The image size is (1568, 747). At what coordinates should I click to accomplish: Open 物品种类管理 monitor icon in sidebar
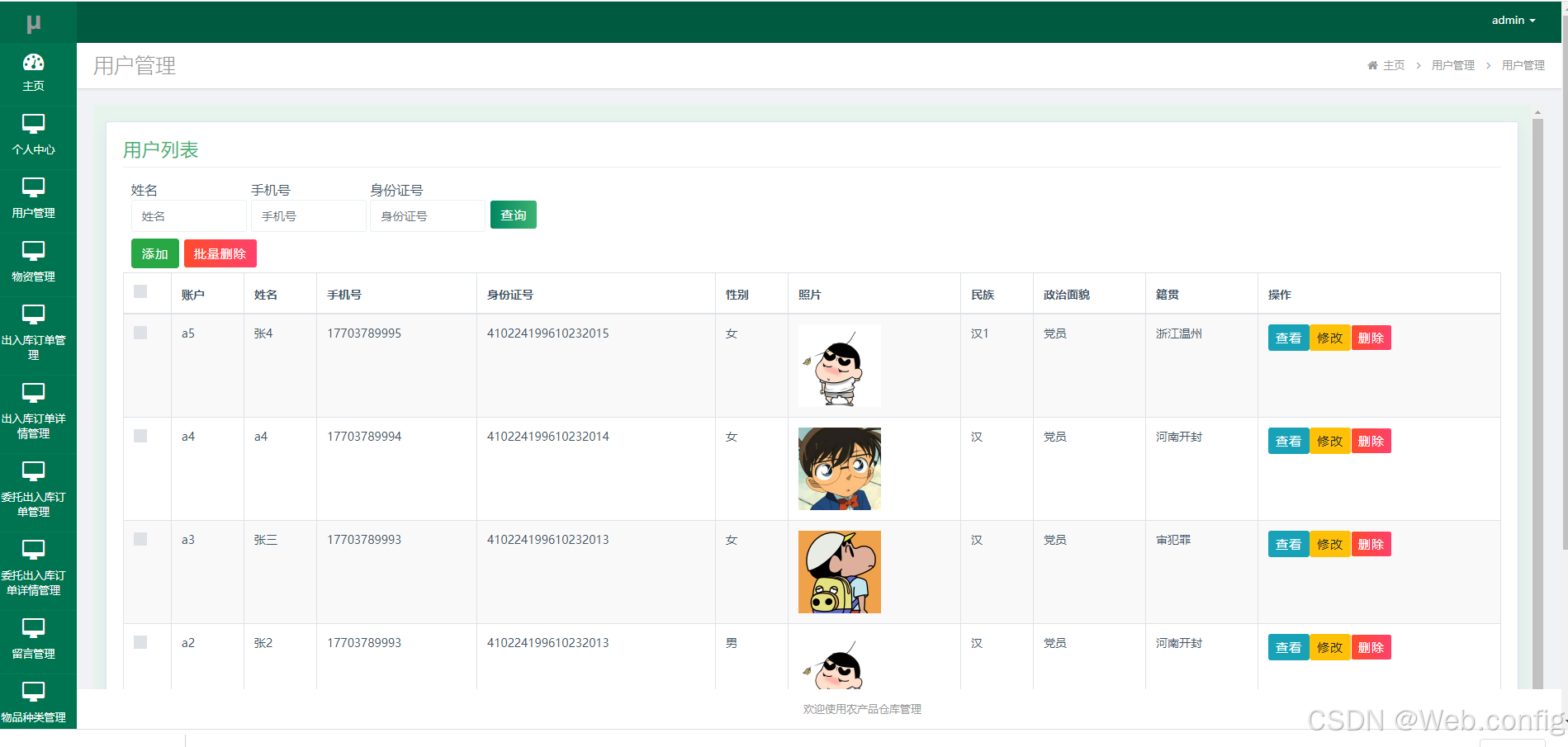pyautogui.click(x=33, y=692)
